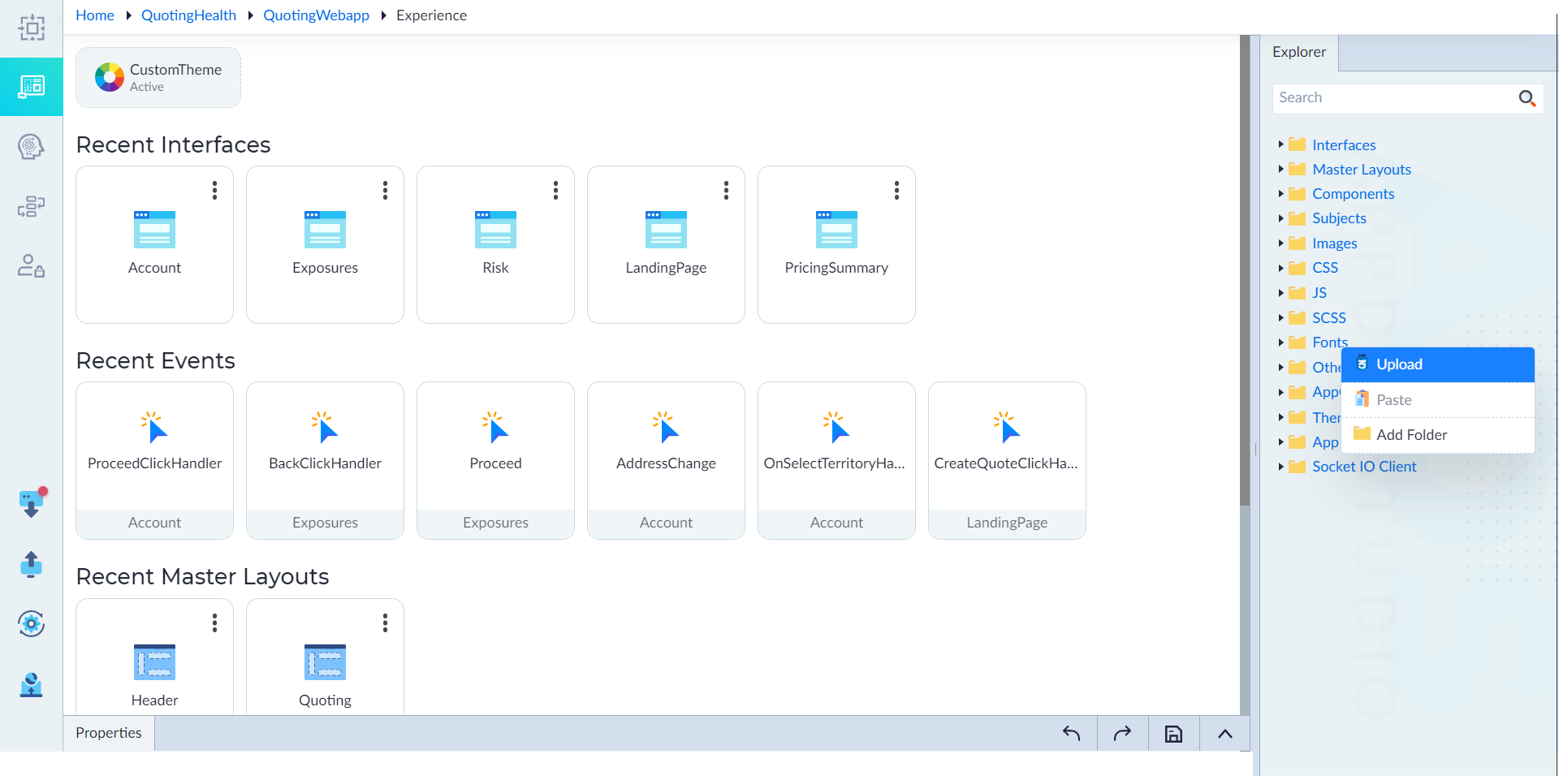
Task: Open the BackClickHandler event card
Action: click(x=325, y=460)
